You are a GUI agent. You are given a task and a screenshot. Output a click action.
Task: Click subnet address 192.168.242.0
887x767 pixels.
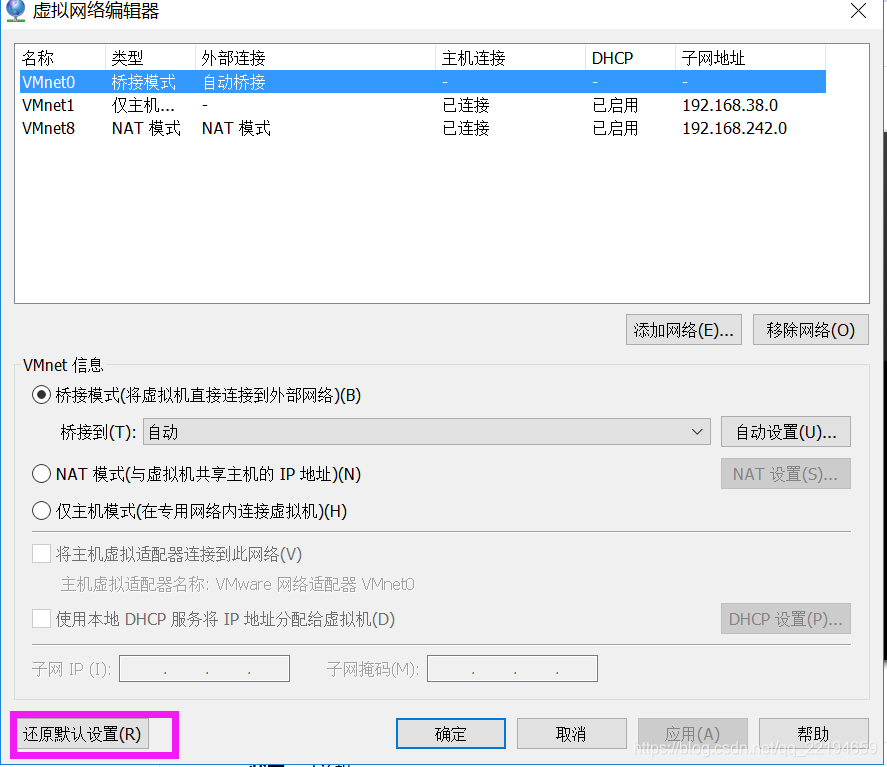(734, 128)
